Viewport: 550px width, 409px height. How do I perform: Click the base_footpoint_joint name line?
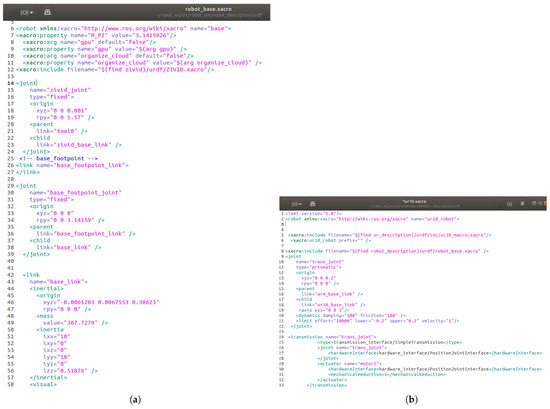click(75, 193)
